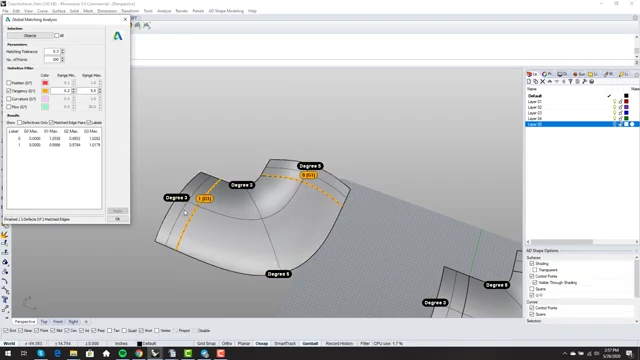Open Microsoft Edge from the taskbar
Screen dimensions: 640x360
[x=57, y=353]
